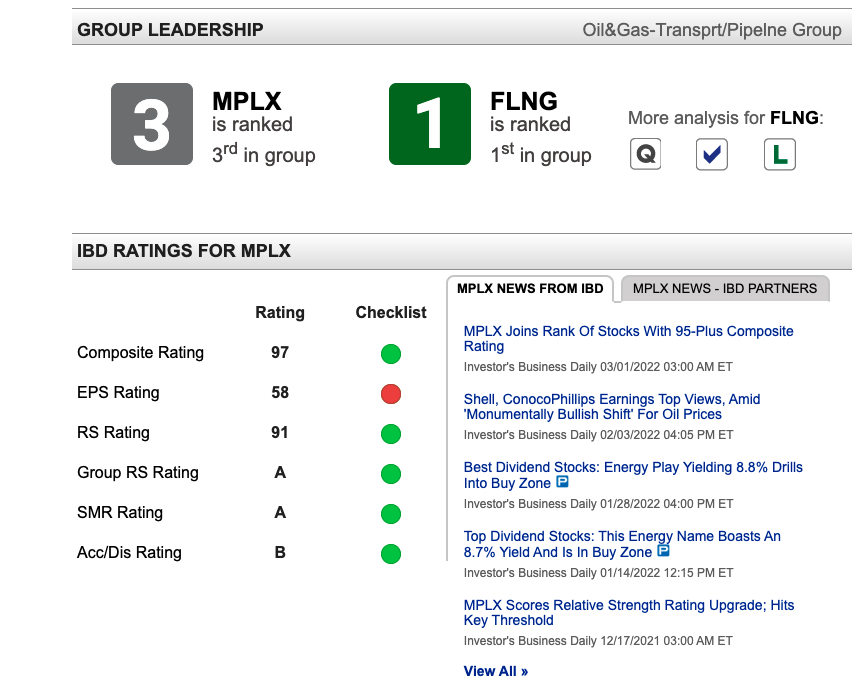Click the SMR Rating label
This screenshot has width=856, height=694.
pyautogui.click(x=120, y=512)
